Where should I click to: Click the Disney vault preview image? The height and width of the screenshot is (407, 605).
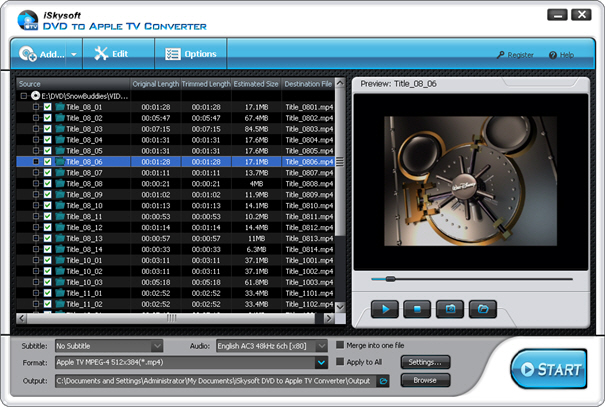tap(470, 181)
